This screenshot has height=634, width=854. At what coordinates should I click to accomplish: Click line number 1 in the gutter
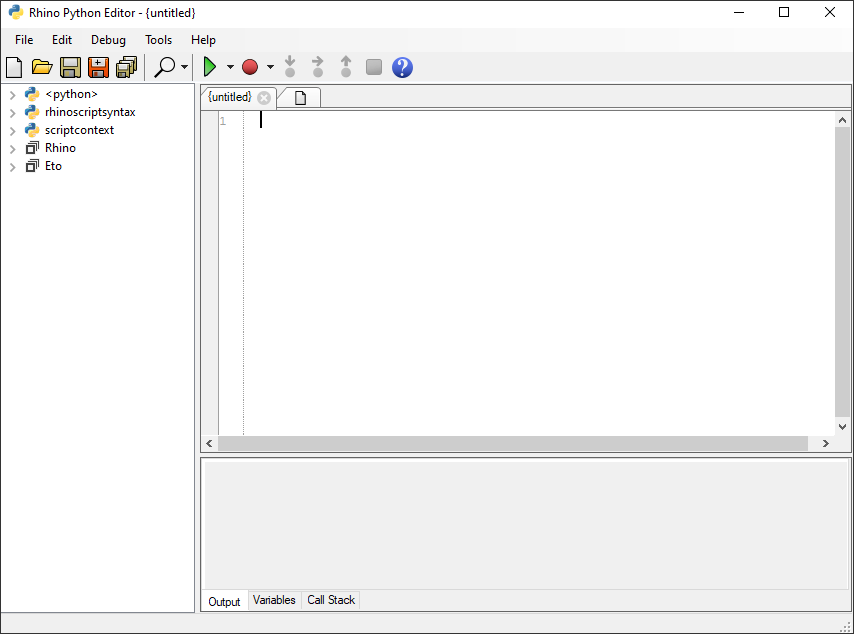point(223,121)
